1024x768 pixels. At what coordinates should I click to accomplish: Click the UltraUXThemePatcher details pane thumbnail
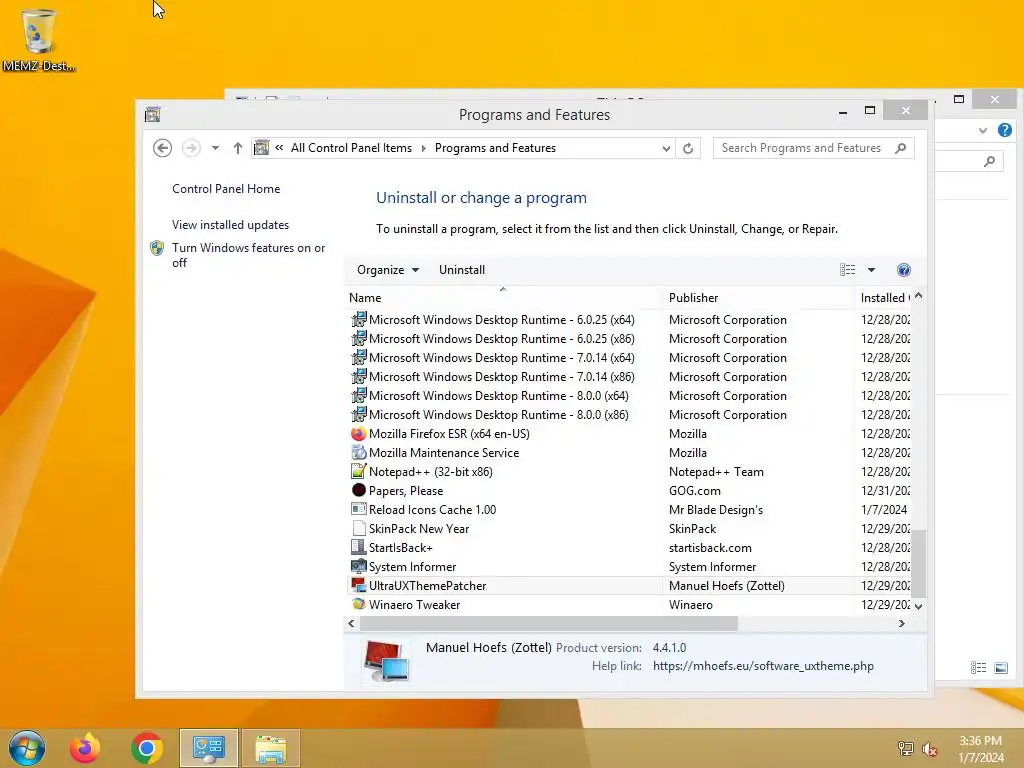point(387,660)
